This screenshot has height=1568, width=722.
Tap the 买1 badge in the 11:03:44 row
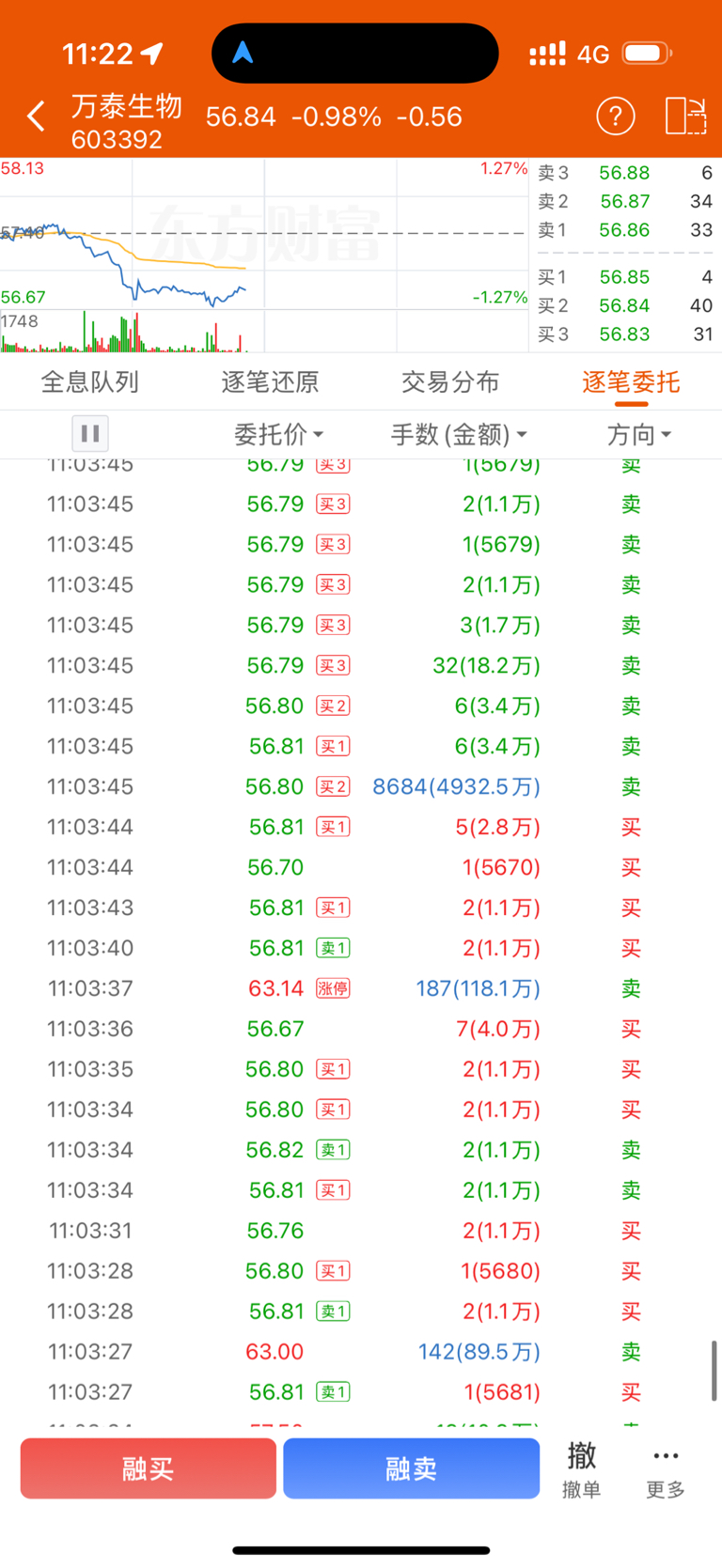[333, 827]
